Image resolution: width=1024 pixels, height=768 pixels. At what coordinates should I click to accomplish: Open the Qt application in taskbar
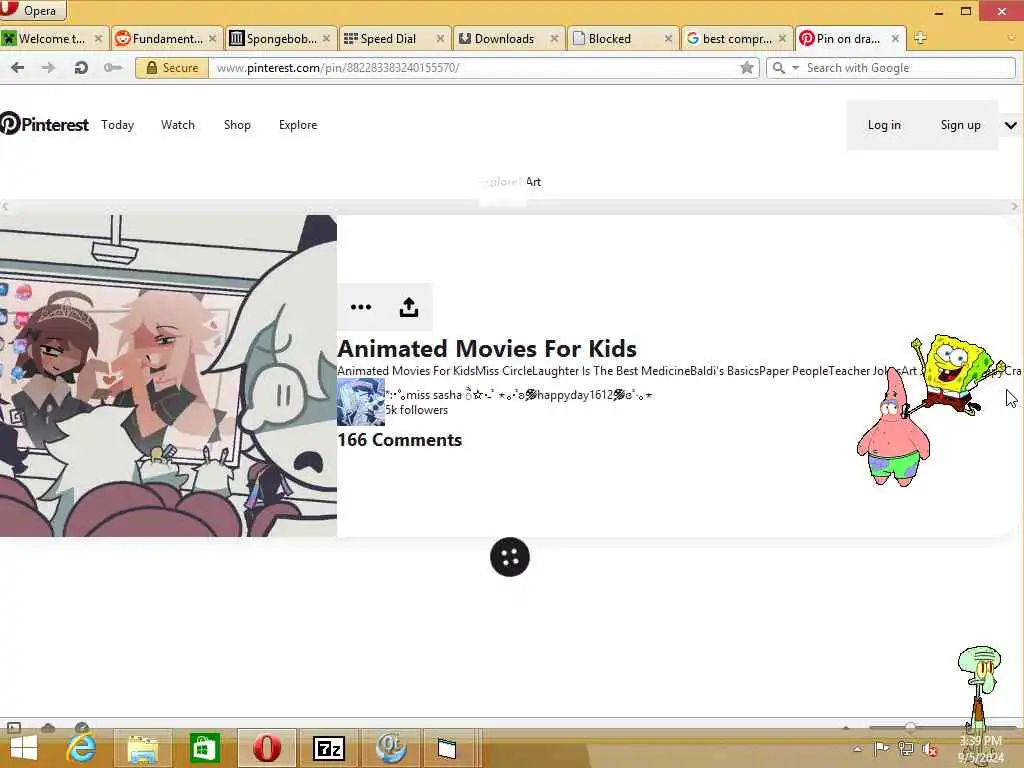coord(391,748)
